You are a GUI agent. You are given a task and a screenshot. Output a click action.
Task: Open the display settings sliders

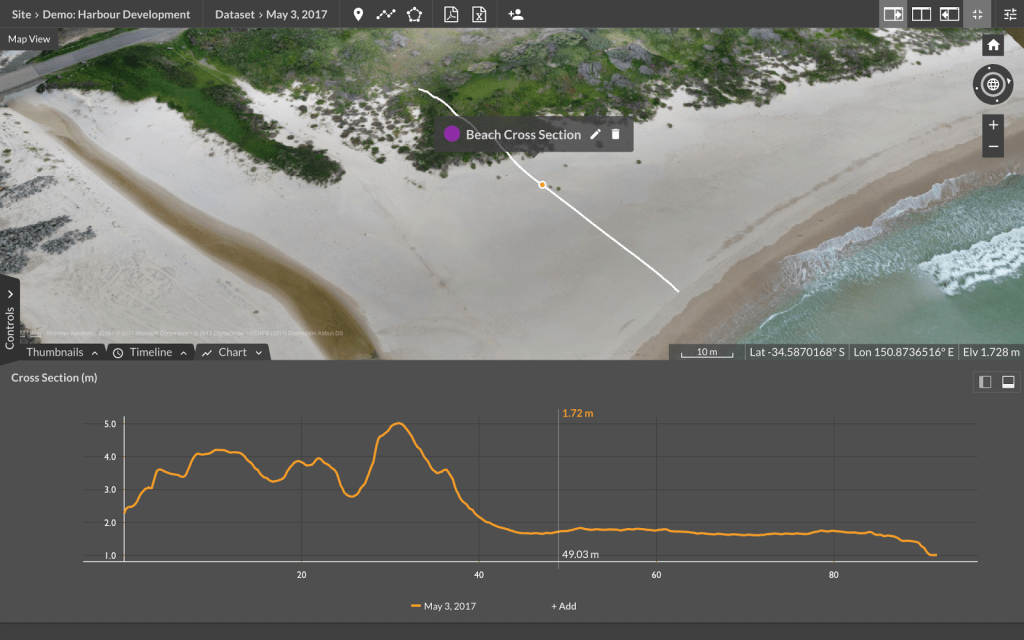[x=1008, y=14]
